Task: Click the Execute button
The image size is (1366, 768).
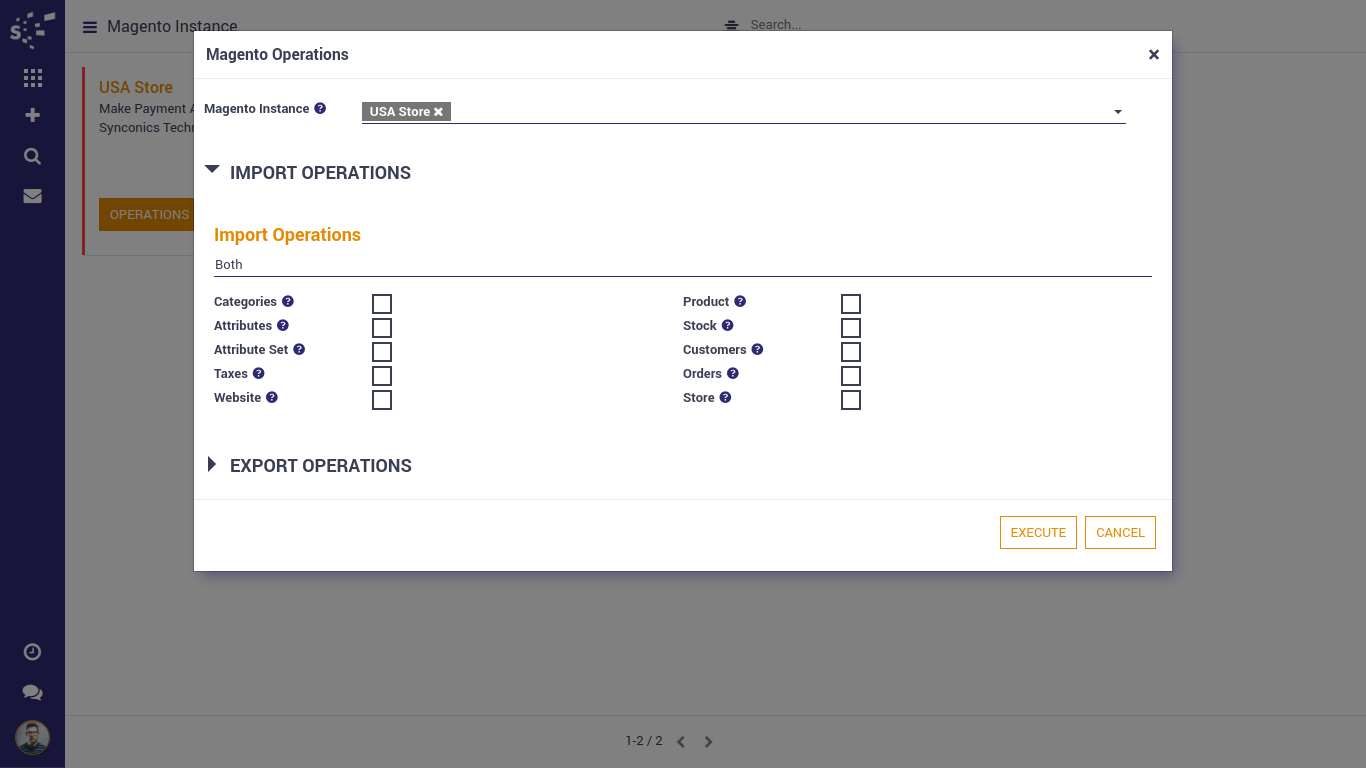Action: [x=1038, y=533]
